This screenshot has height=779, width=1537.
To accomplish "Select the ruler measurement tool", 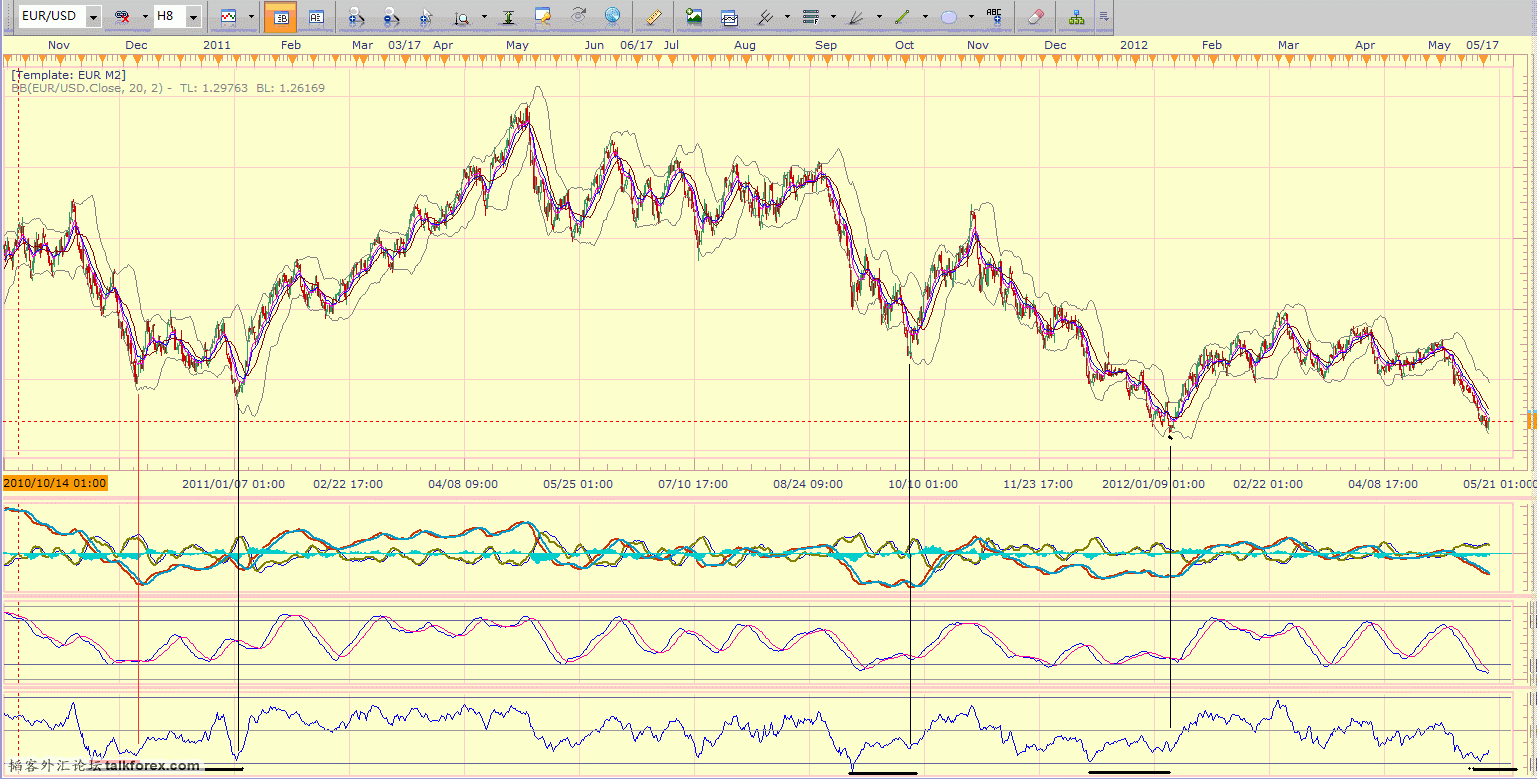I will point(654,17).
